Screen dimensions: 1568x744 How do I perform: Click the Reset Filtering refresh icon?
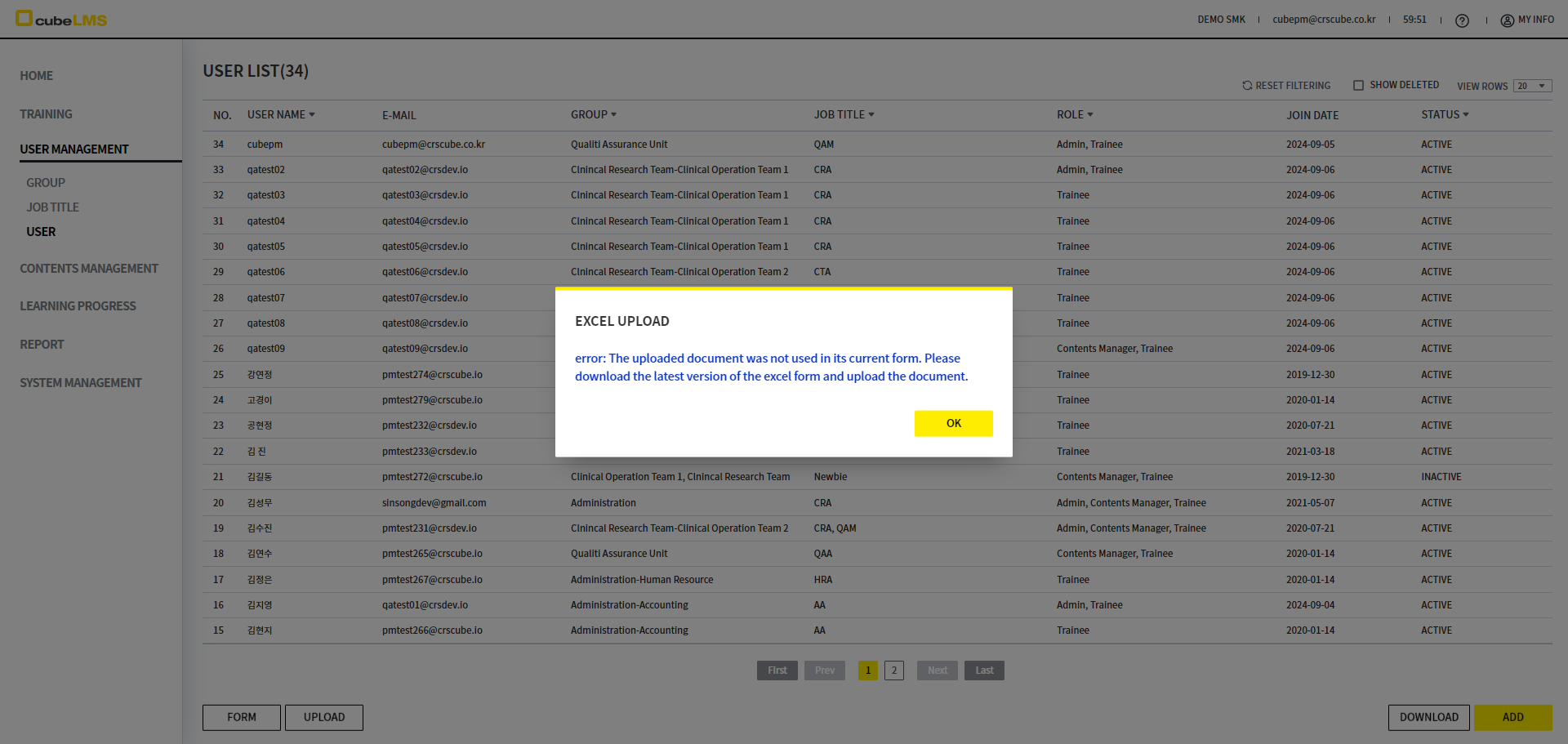pos(1247,86)
